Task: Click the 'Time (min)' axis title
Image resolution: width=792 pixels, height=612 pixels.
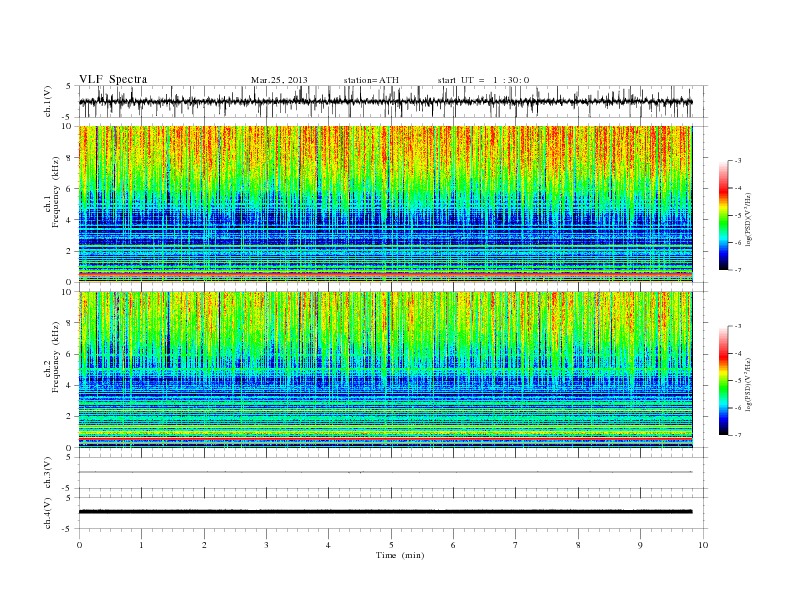Action: coord(400,555)
